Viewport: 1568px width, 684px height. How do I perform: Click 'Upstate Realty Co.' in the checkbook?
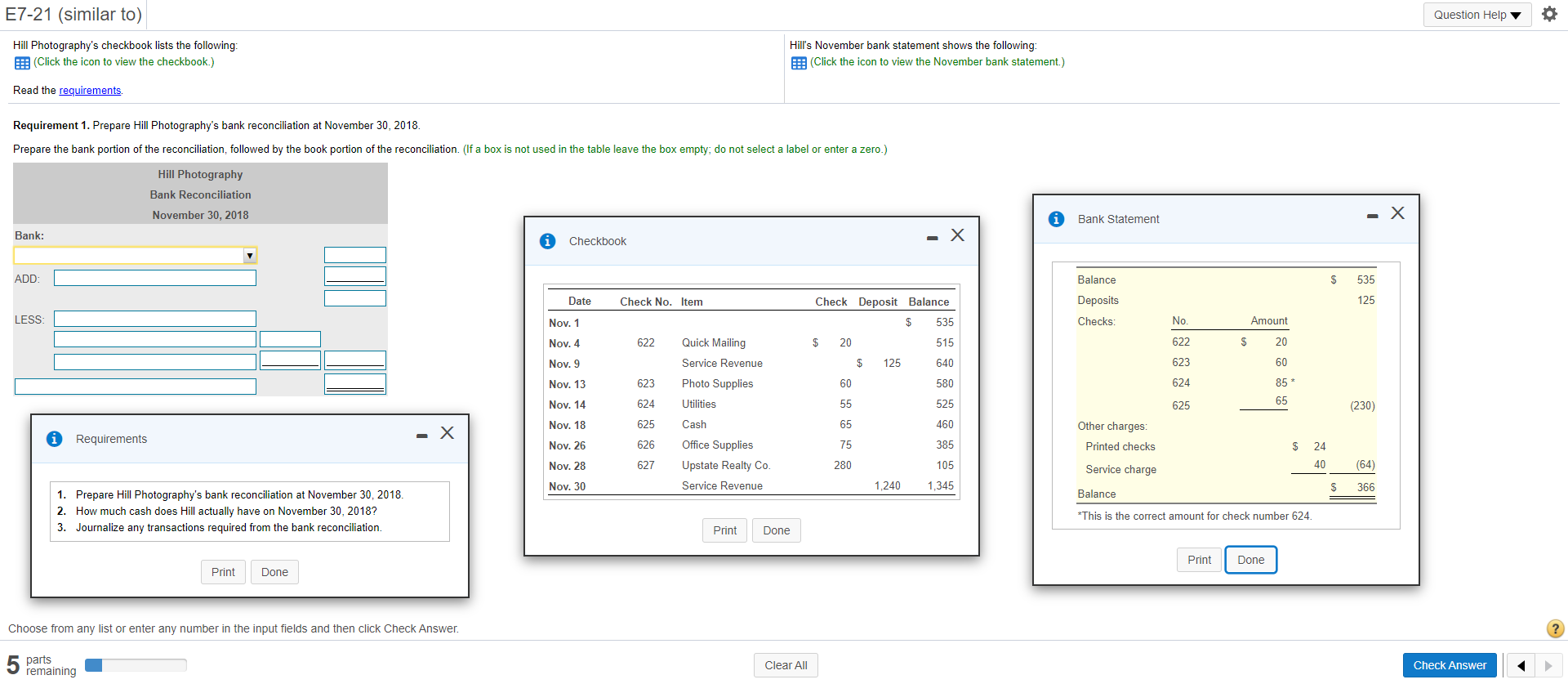click(x=726, y=466)
